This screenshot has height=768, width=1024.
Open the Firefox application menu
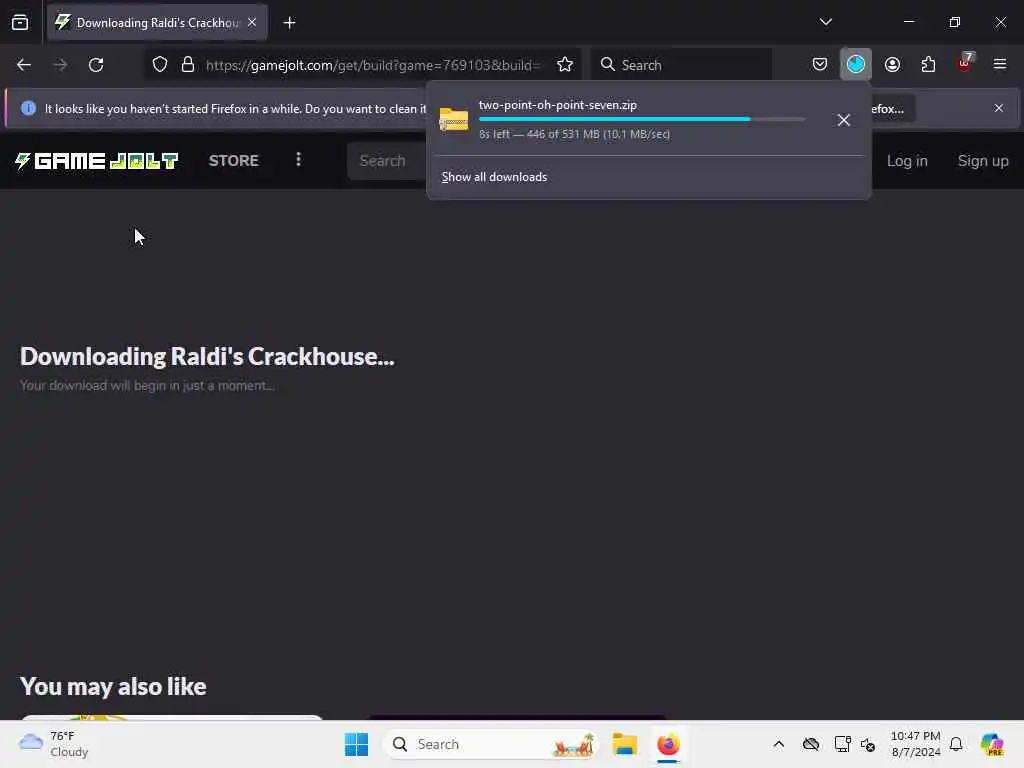pos(1000,65)
